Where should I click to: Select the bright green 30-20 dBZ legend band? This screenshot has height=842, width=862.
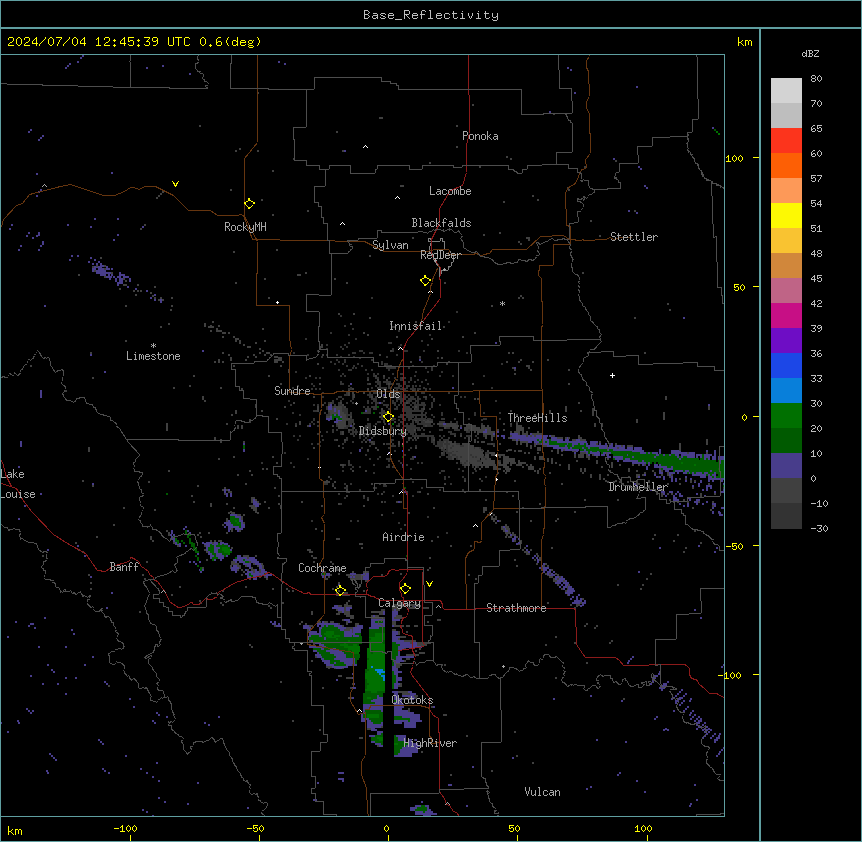[786, 416]
